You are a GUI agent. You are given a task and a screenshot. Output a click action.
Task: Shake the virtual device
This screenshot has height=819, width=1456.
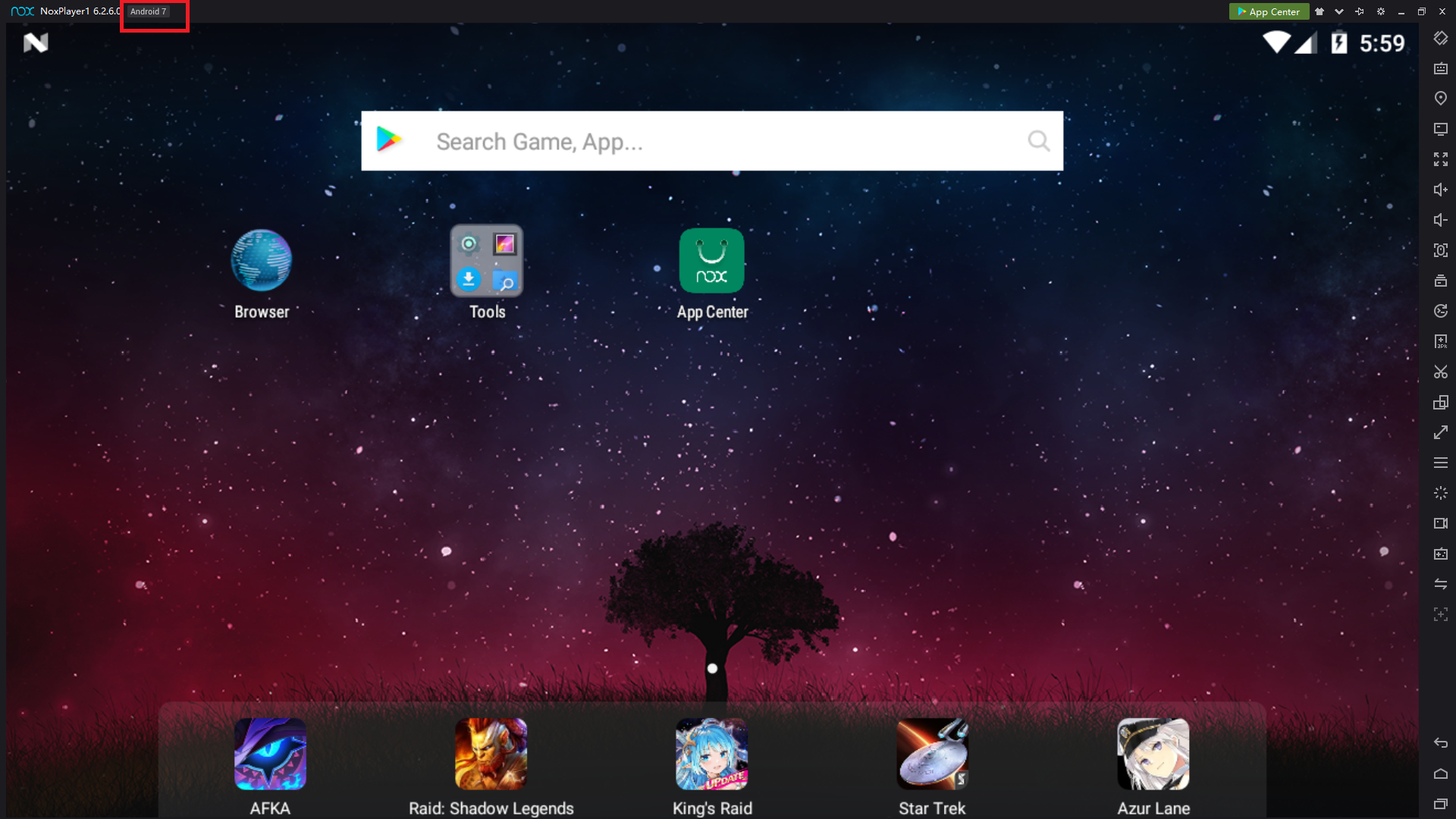tap(1441, 493)
